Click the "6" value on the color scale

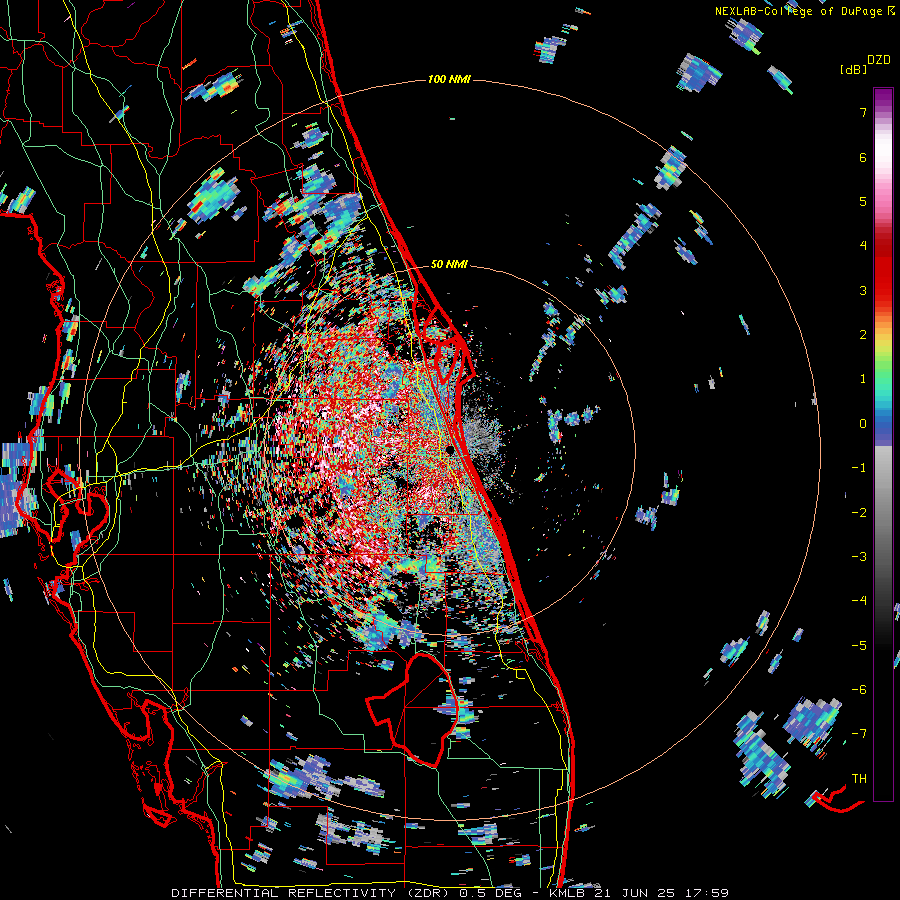tap(863, 157)
